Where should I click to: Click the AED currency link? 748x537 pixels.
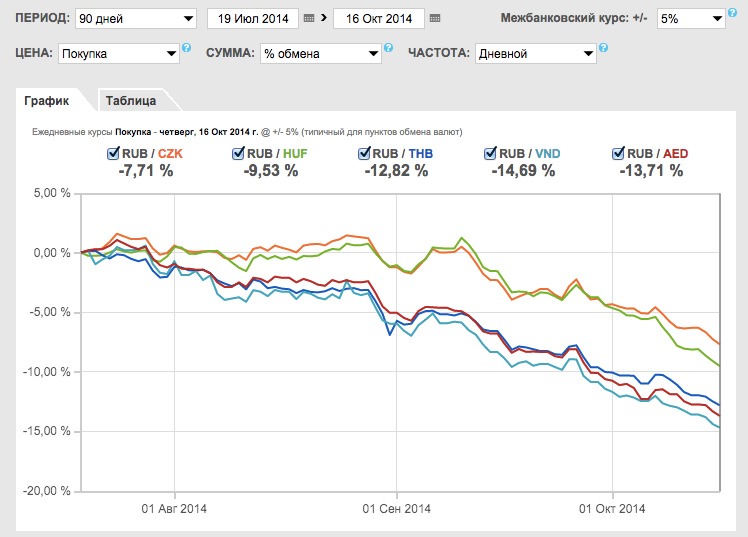[674, 153]
